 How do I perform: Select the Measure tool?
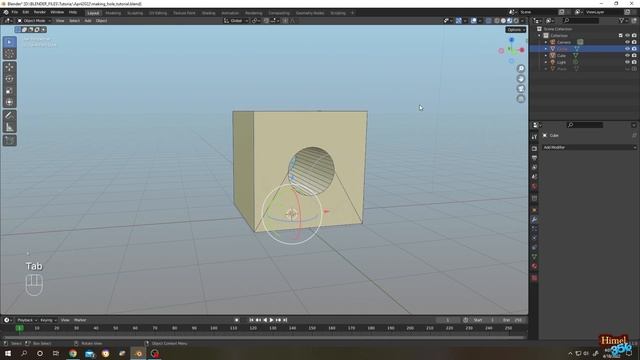tap(10, 127)
